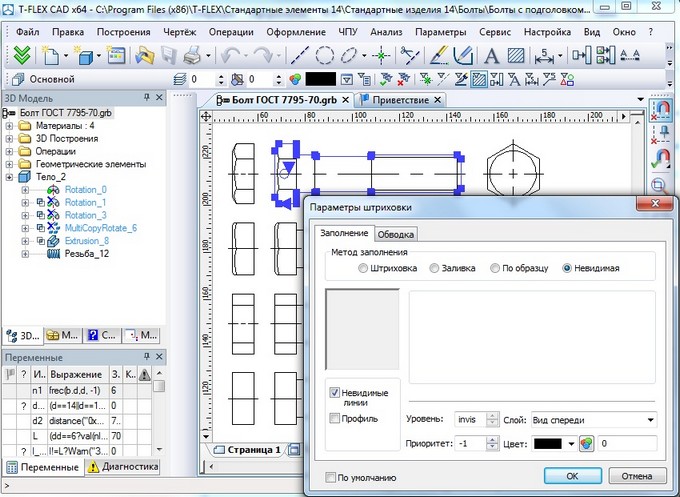The height and width of the screenshot is (497, 680).
Task: Click the Print icon
Action: (x=192, y=56)
